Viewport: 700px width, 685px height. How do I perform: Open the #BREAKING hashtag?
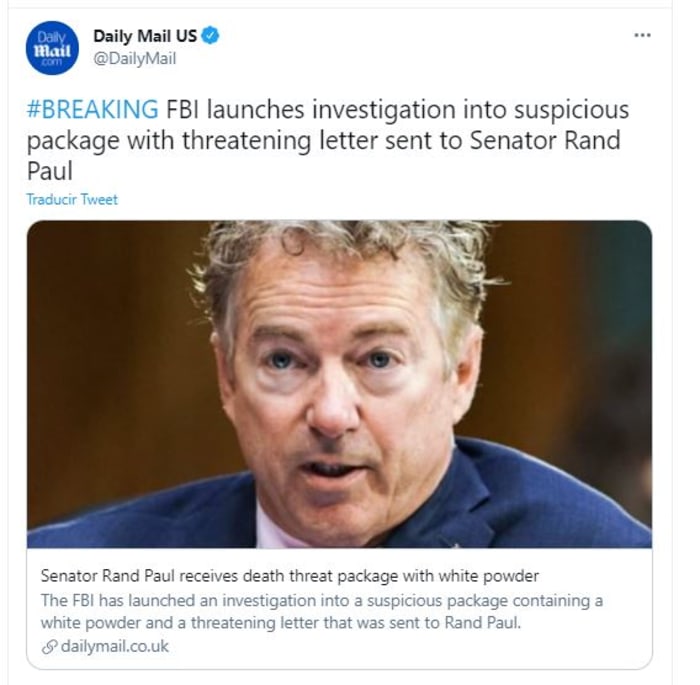click(x=92, y=110)
